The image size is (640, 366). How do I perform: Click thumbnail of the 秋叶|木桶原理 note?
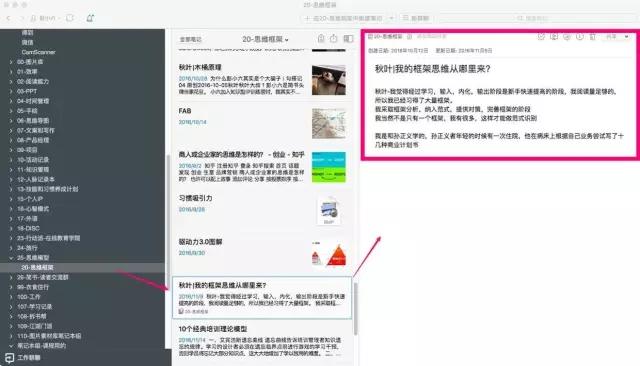pyautogui.click(x=329, y=80)
